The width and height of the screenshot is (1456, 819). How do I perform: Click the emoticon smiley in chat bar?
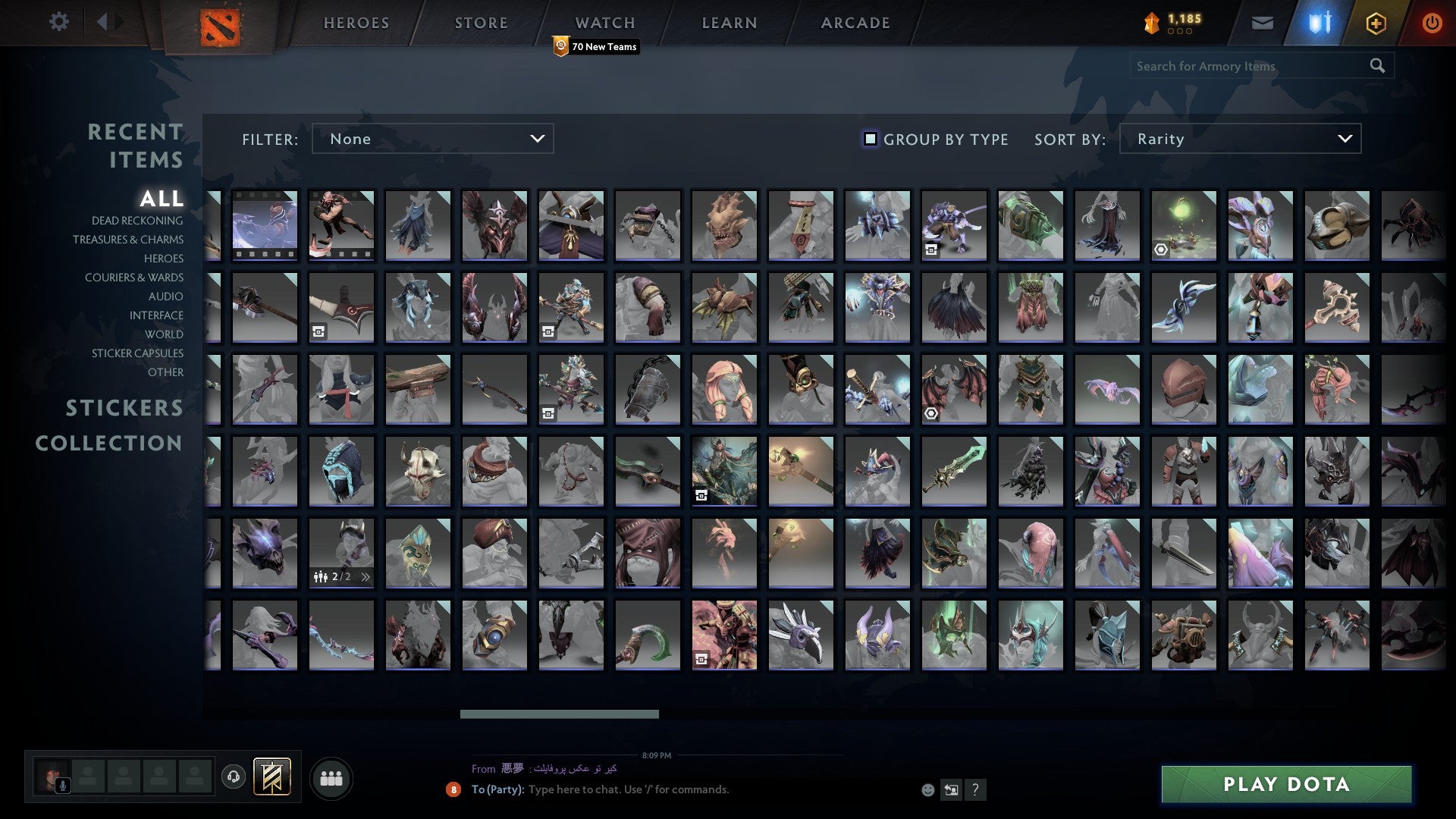click(928, 789)
